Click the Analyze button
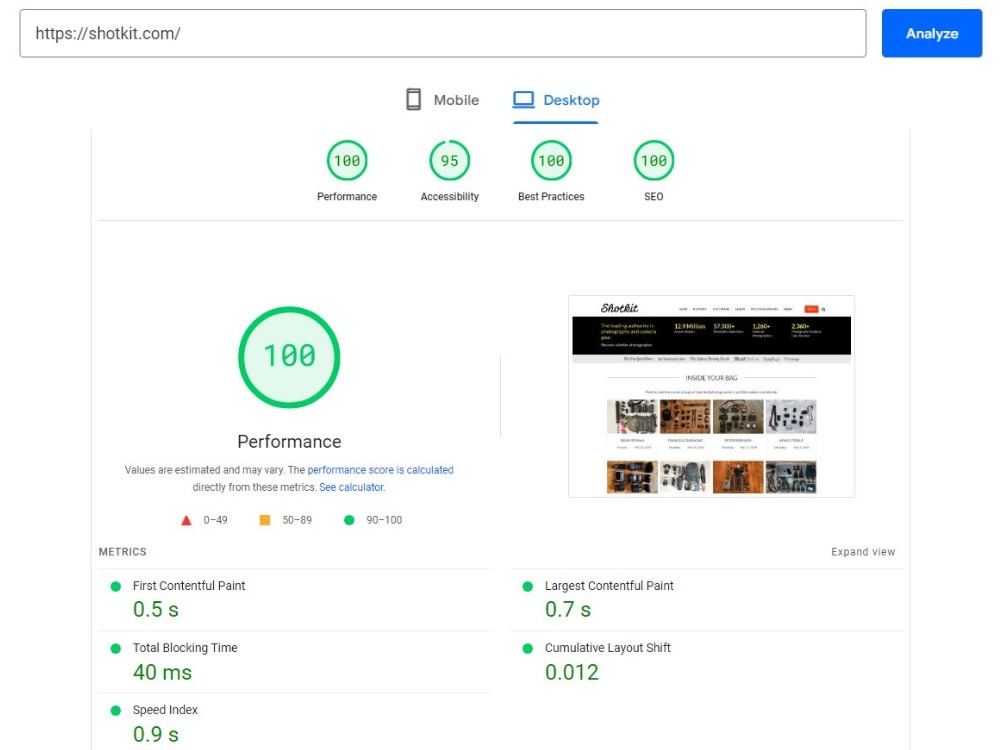The height and width of the screenshot is (750, 1000). (931, 33)
